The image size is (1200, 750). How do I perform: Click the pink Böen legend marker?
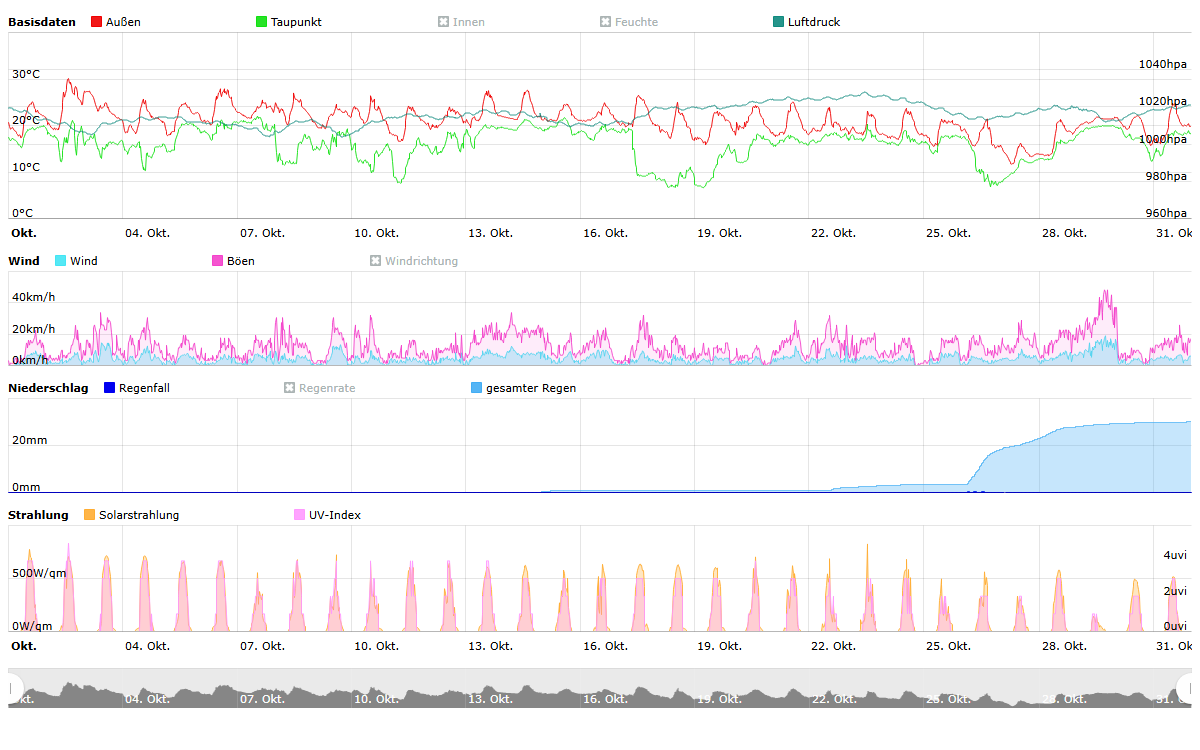coord(218,261)
